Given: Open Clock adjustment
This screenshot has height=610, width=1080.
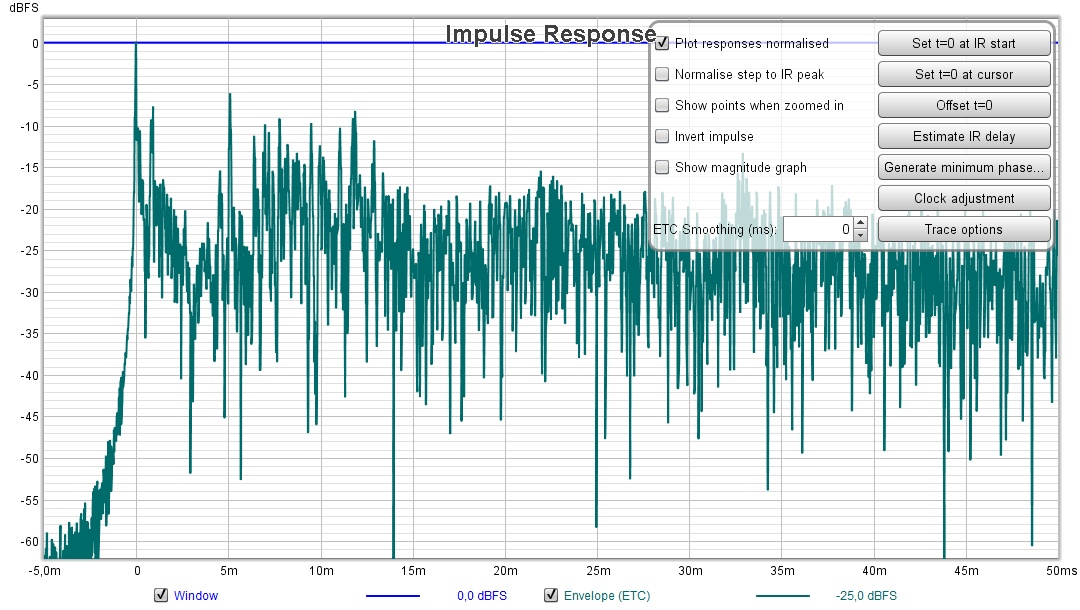Looking at the screenshot, I should point(964,198).
